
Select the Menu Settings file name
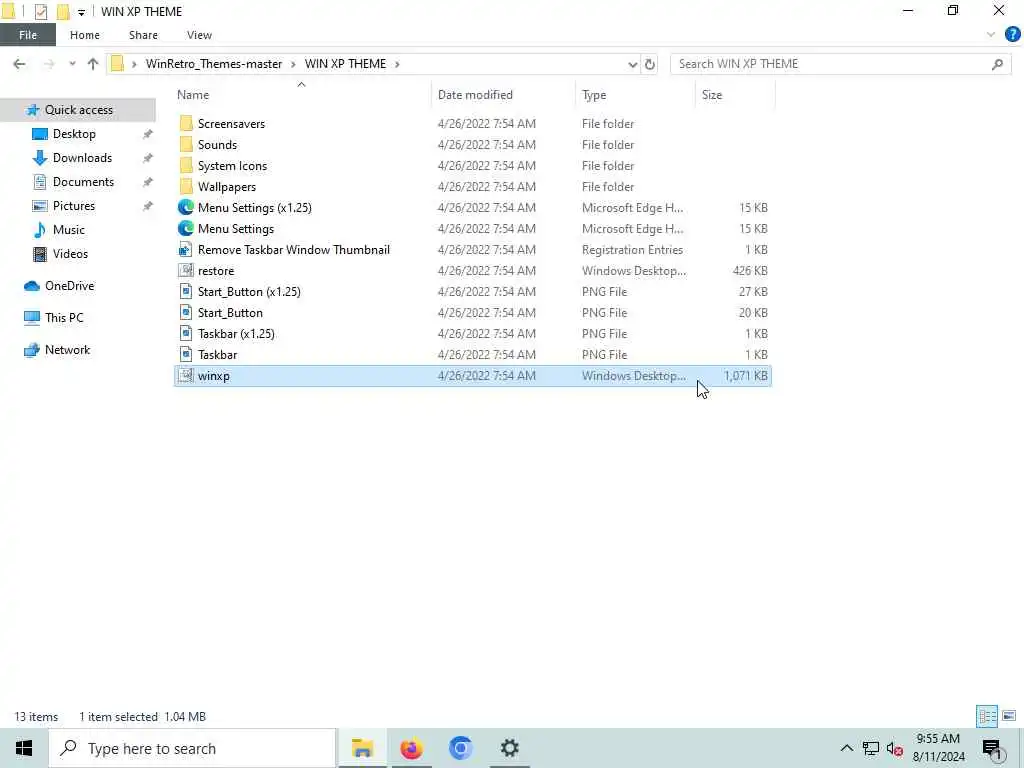point(236,229)
